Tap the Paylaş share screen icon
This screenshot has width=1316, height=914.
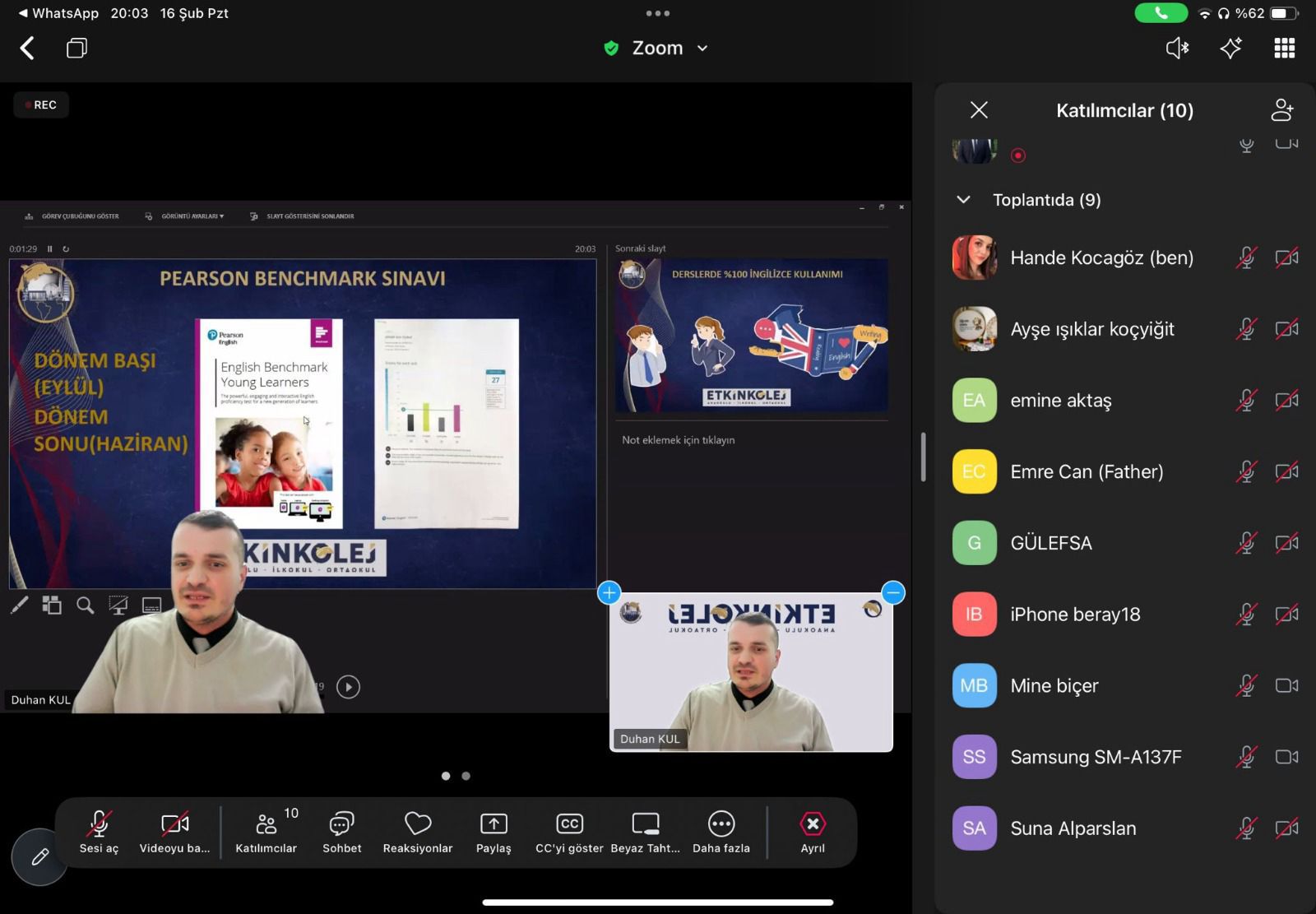pyautogui.click(x=493, y=824)
